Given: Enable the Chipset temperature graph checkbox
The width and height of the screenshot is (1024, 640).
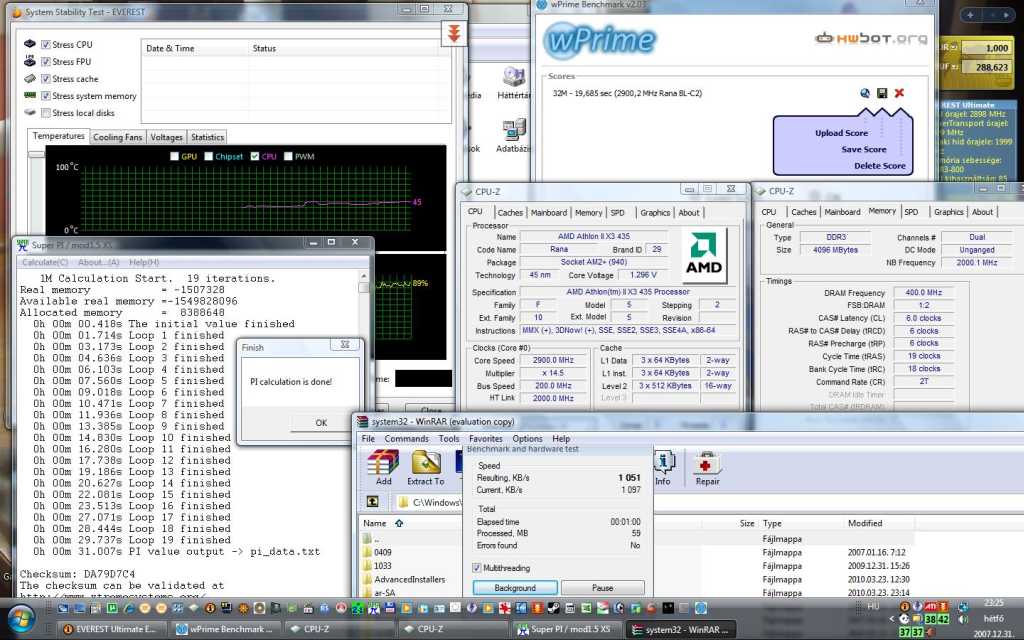Looking at the screenshot, I should pos(208,156).
